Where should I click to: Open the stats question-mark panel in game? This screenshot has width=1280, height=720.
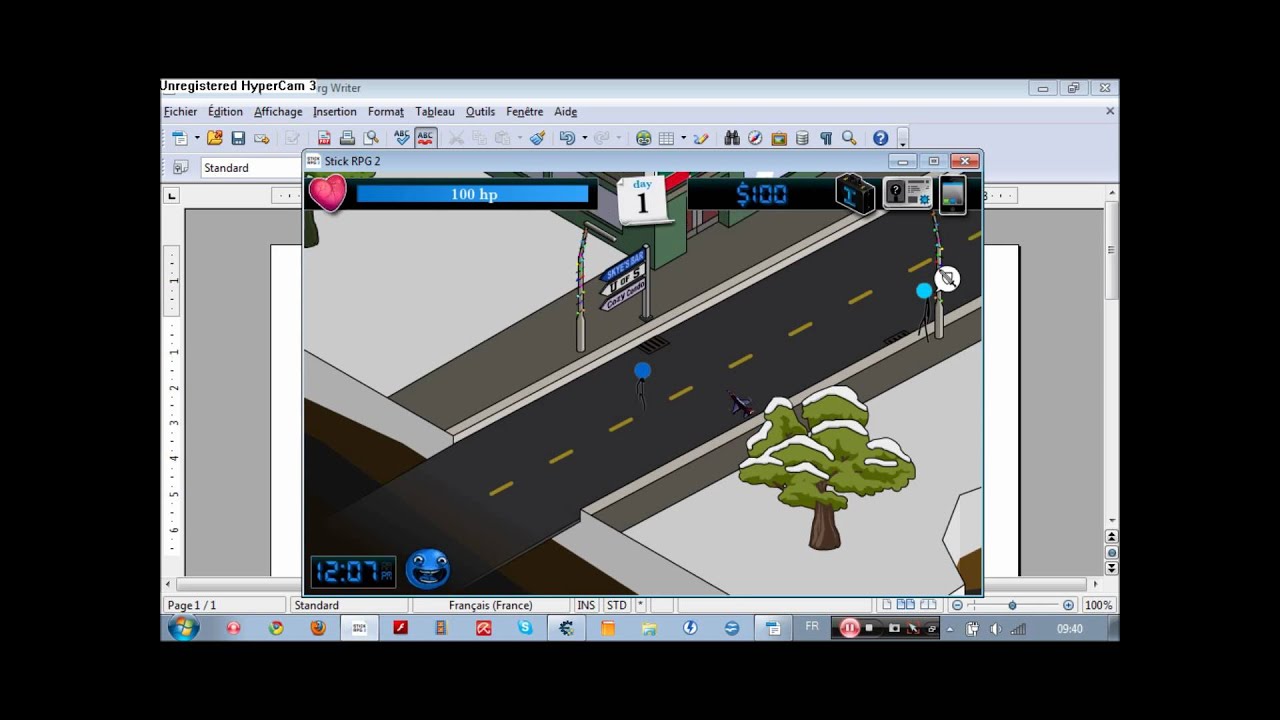(908, 194)
